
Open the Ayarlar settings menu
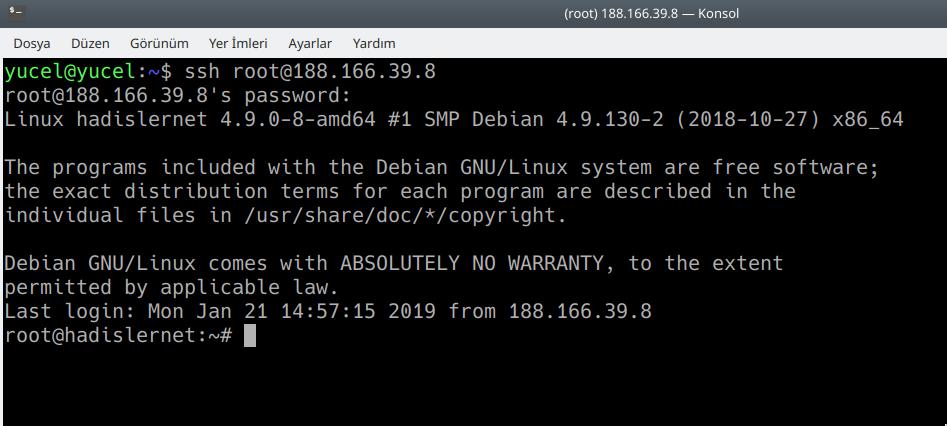(x=310, y=43)
